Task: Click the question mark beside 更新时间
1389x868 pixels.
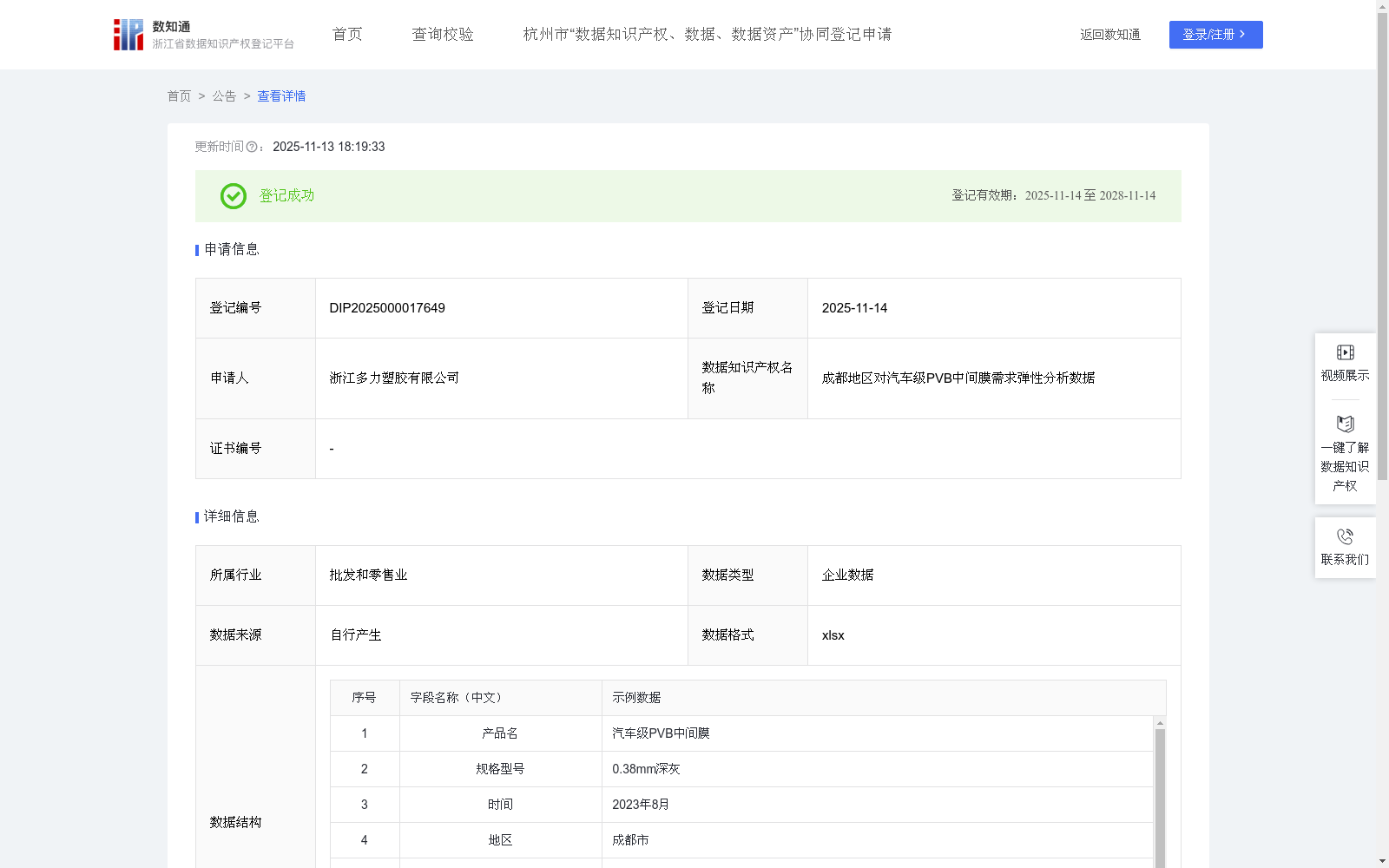Action: 252,147
